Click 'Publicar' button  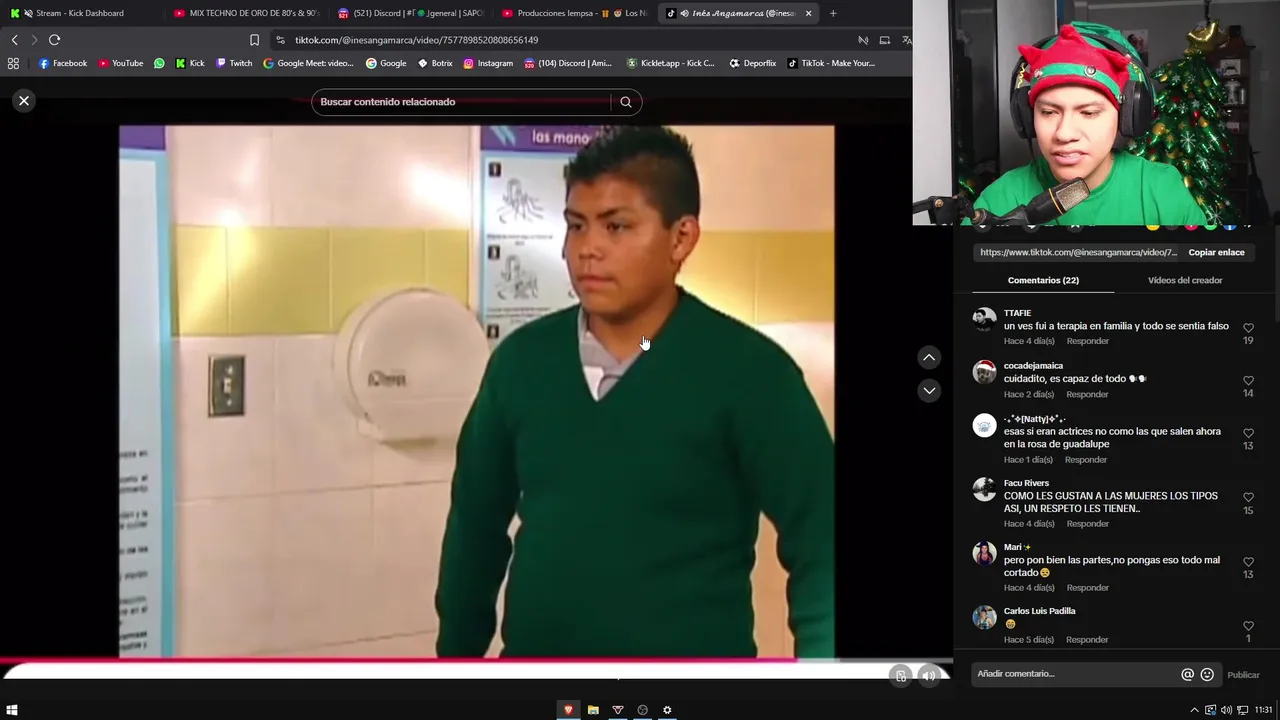[x=1243, y=675]
